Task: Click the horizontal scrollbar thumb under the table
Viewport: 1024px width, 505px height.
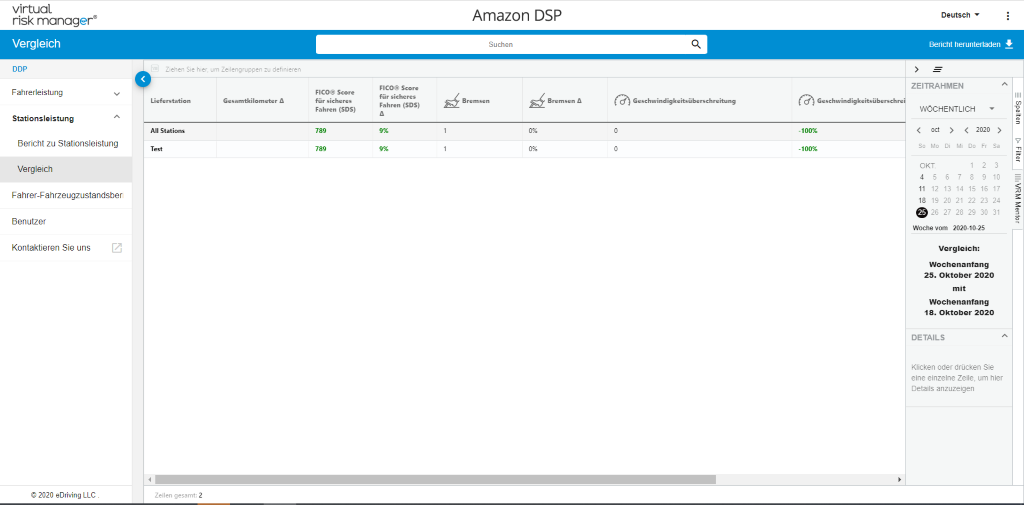Action: (x=435, y=480)
